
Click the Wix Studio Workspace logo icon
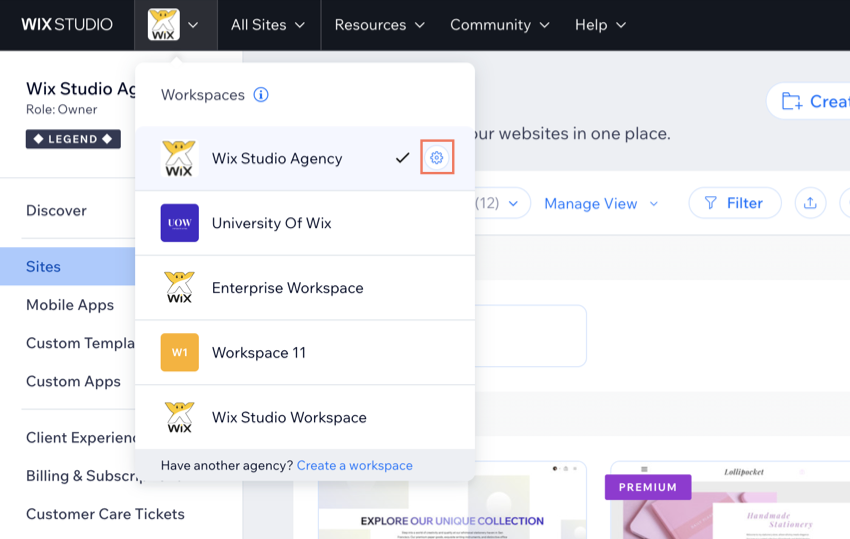(180, 417)
